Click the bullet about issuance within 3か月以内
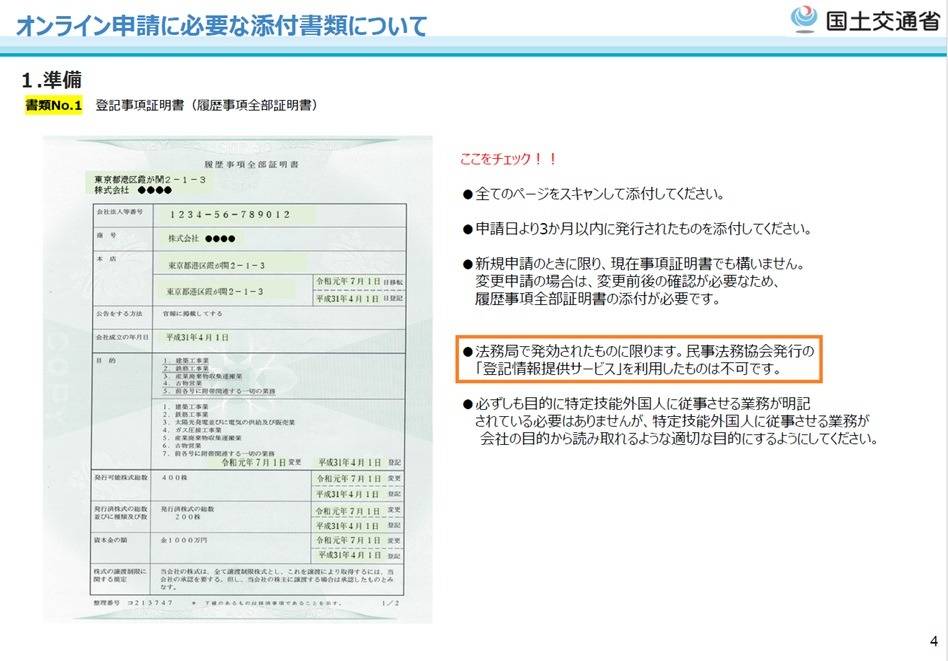 pos(636,229)
